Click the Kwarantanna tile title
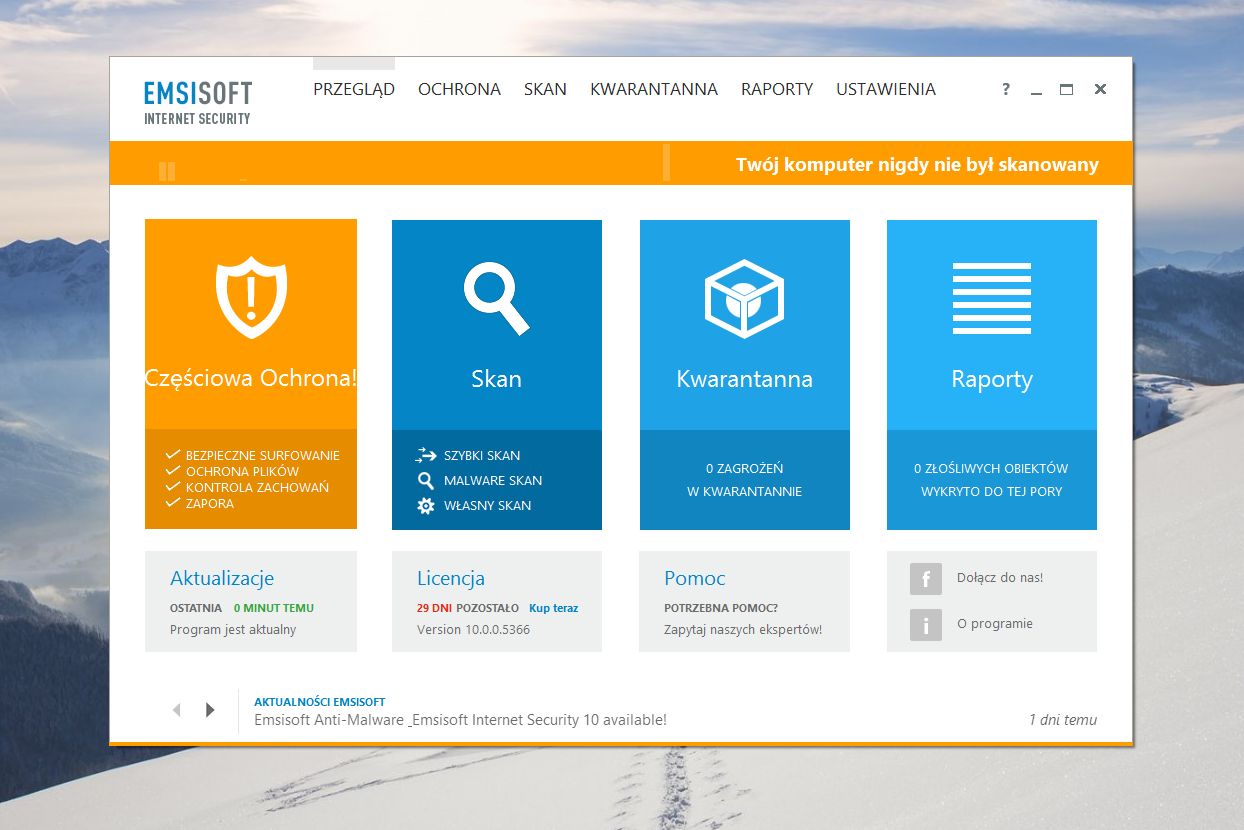The width and height of the screenshot is (1244, 830). [745, 379]
